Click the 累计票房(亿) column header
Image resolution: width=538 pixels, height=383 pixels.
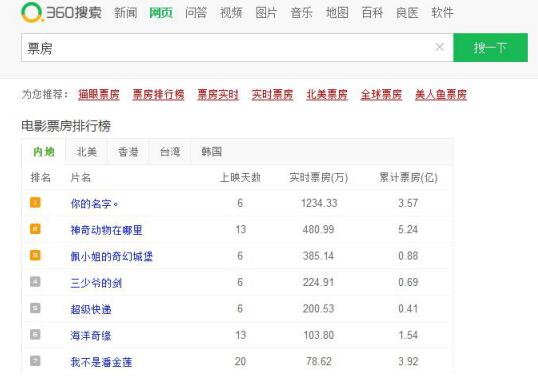[408, 177]
